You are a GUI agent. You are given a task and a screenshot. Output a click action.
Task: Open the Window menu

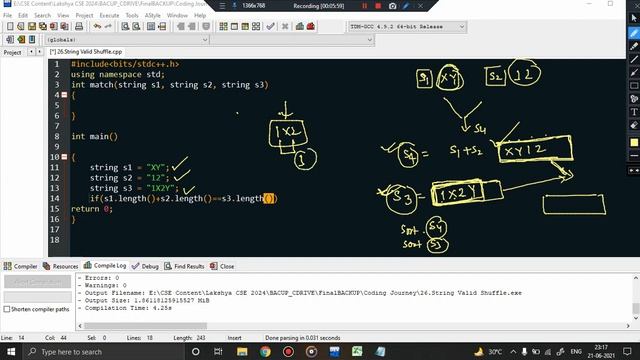point(177,15)
